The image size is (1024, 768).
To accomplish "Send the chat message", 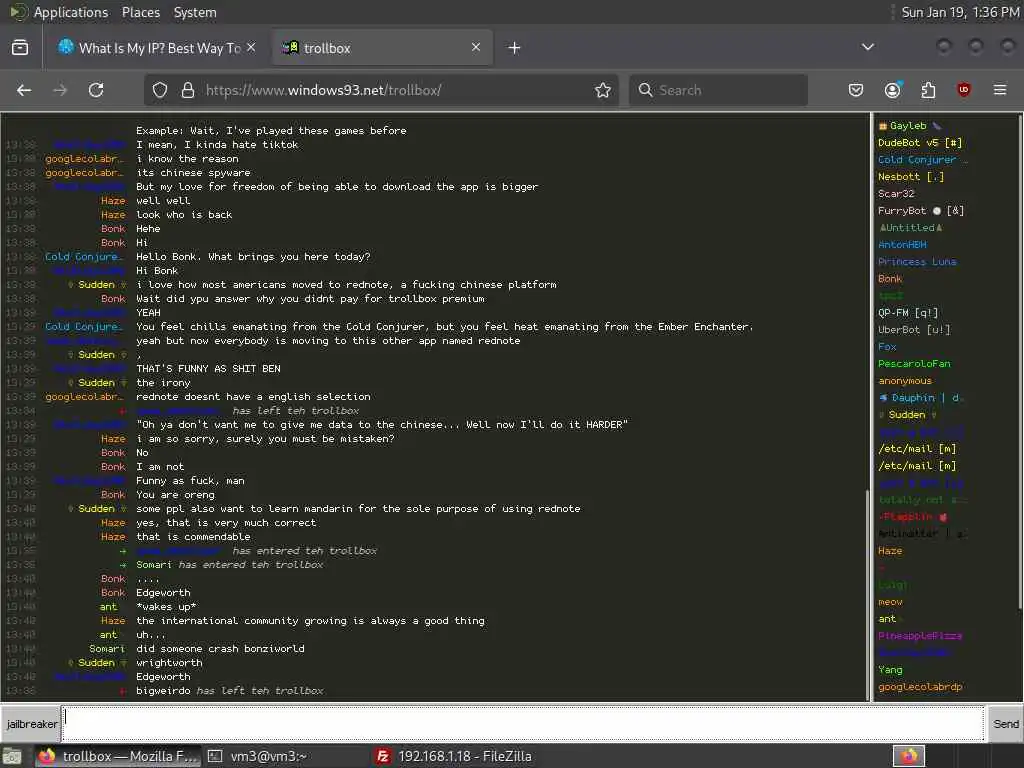I will click(x=1005, y=724).
